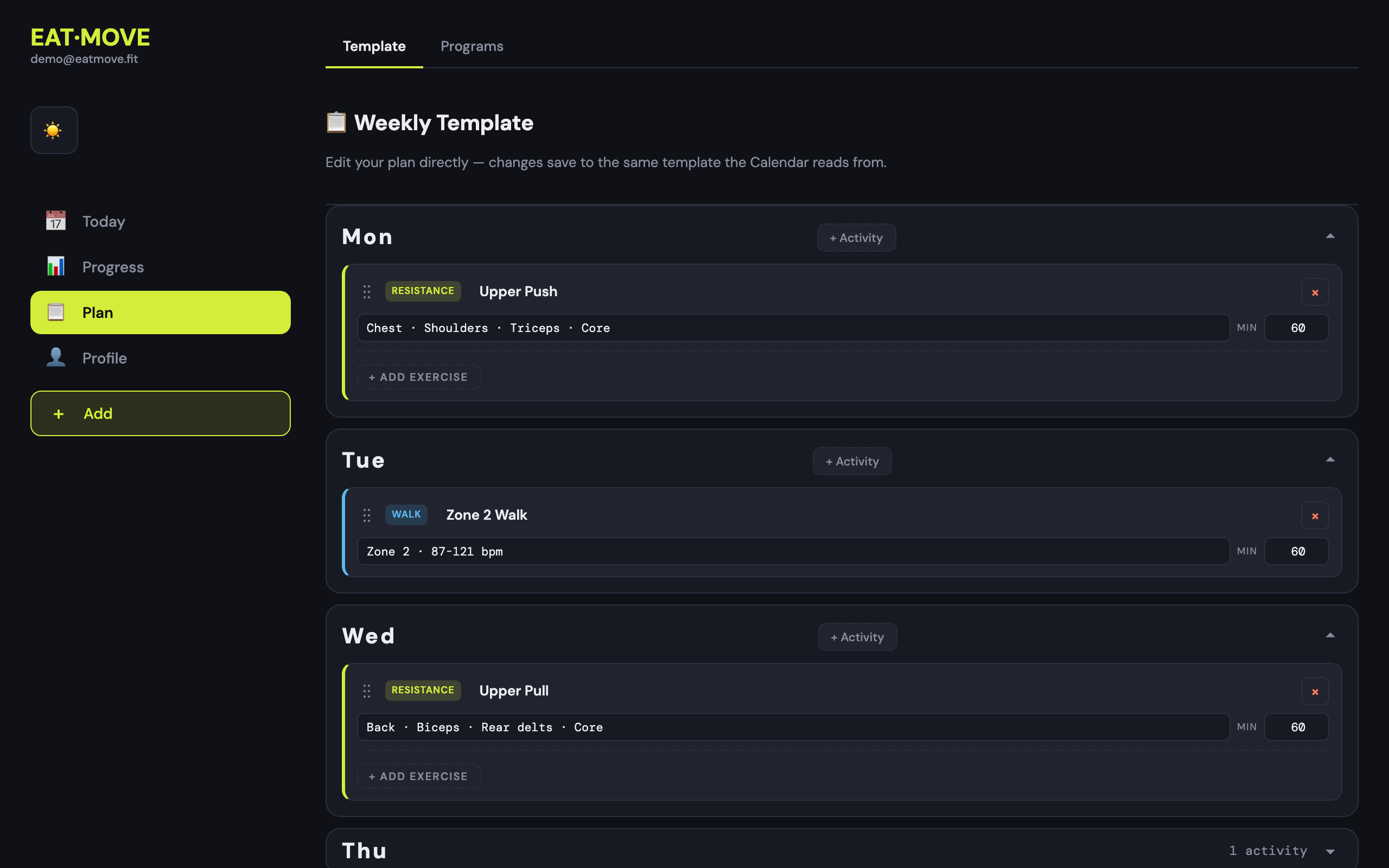Edit the Back Biceps Rear delts field
This screenshot has width=1389, height=868.
[793, 727]
